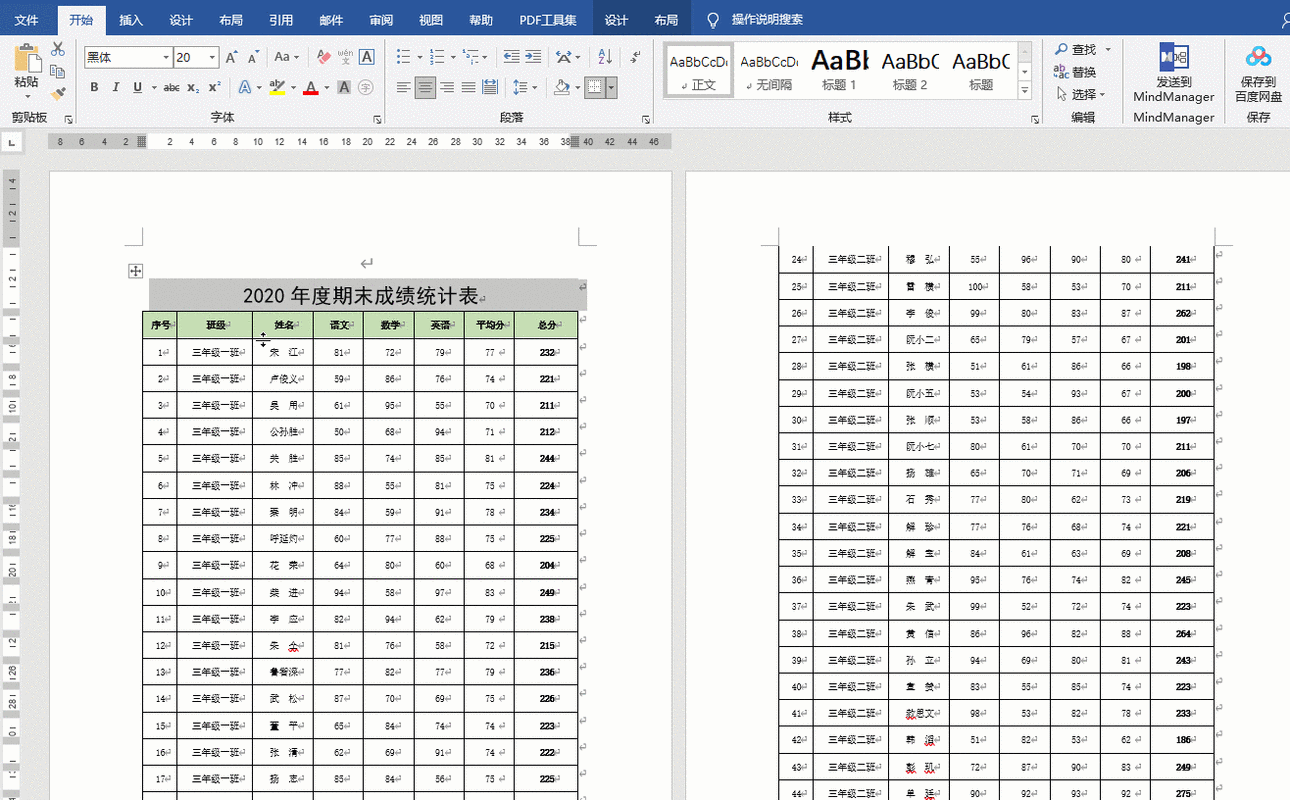The width and height of the screenshot is (1290, 800).
Task: Clear all formatting with the eraser icon
Action: [323, 57]
